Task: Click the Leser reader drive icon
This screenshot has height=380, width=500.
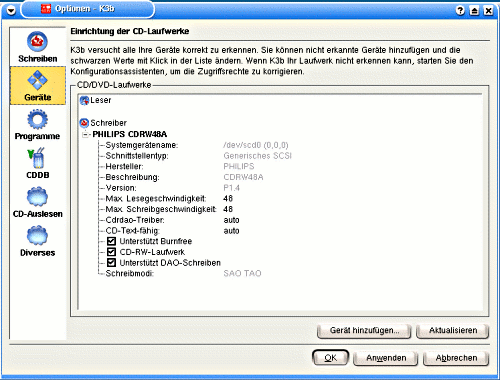Action: pyautogui.click(x=84, y=100)
